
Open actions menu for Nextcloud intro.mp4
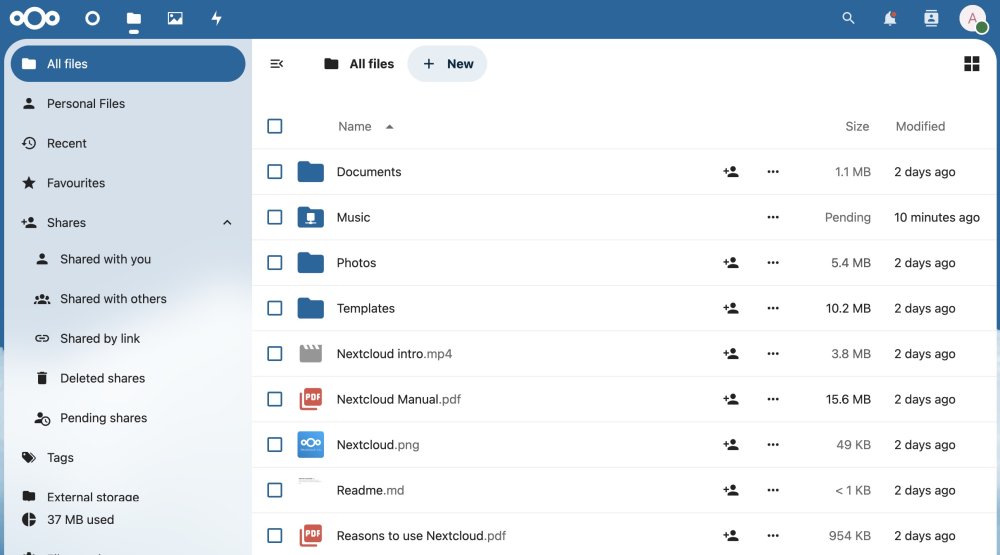click(x=773, y=353)
